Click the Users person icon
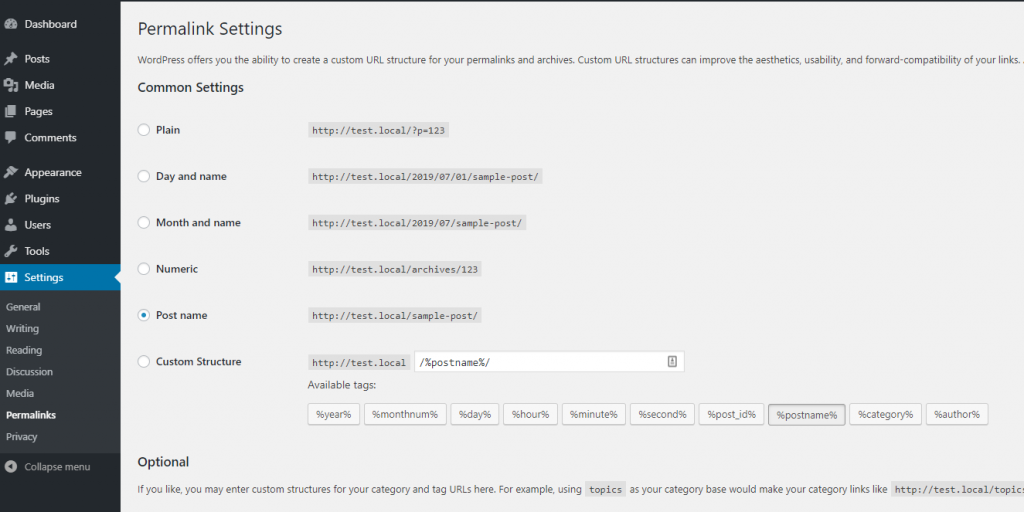The image size is (1024, 512). click(x=10, y=225)
